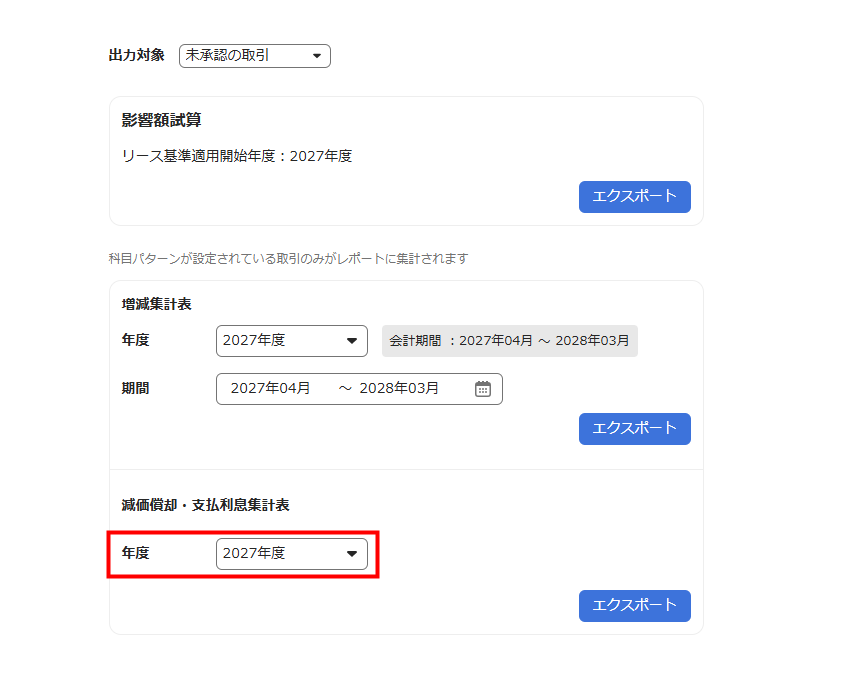The image size is (851, 680).
Task: Click the 出力対象 label
Action: [x=136, y=56]
